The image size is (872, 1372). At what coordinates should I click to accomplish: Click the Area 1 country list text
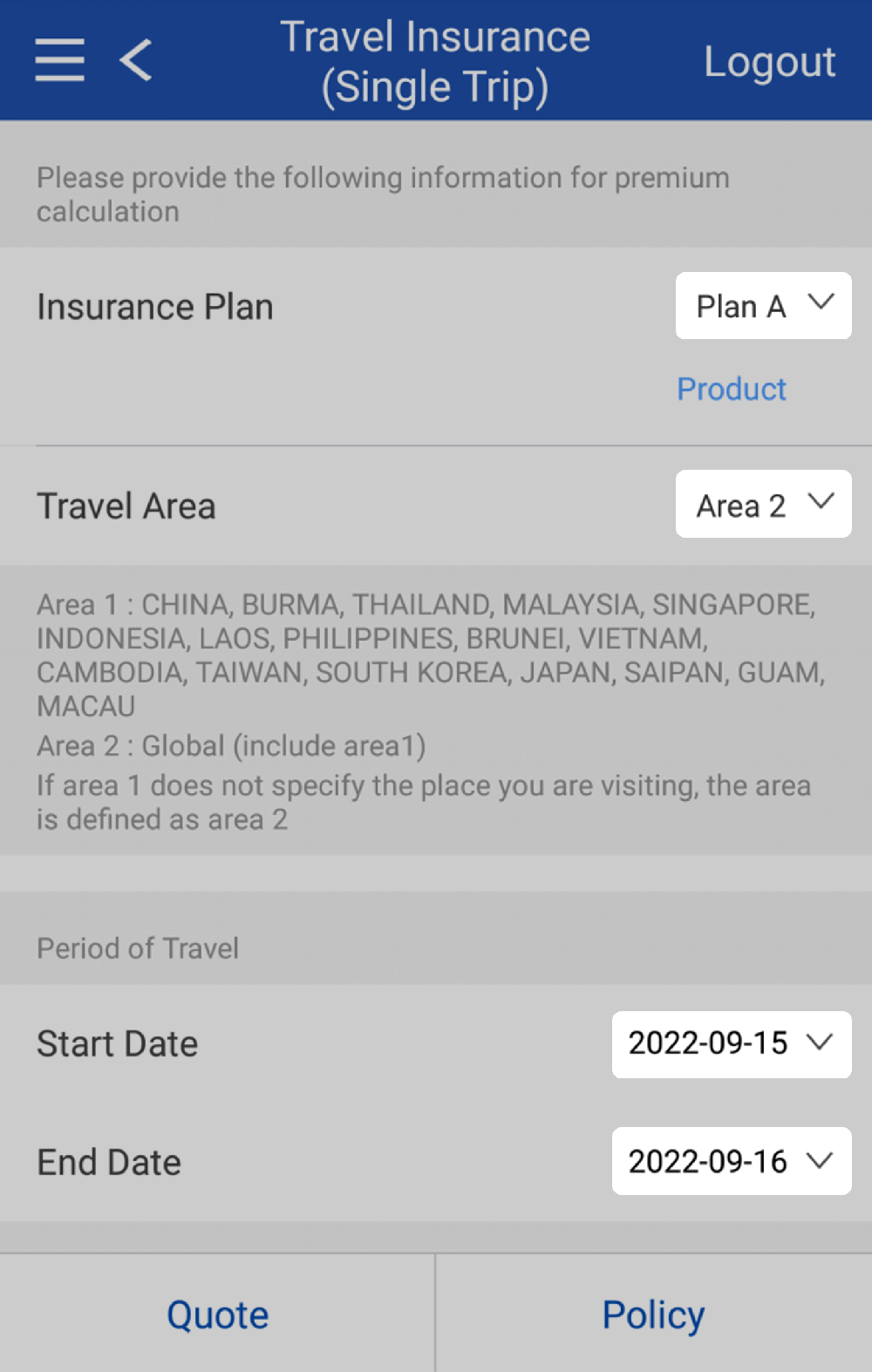click(x=427, y=655)
